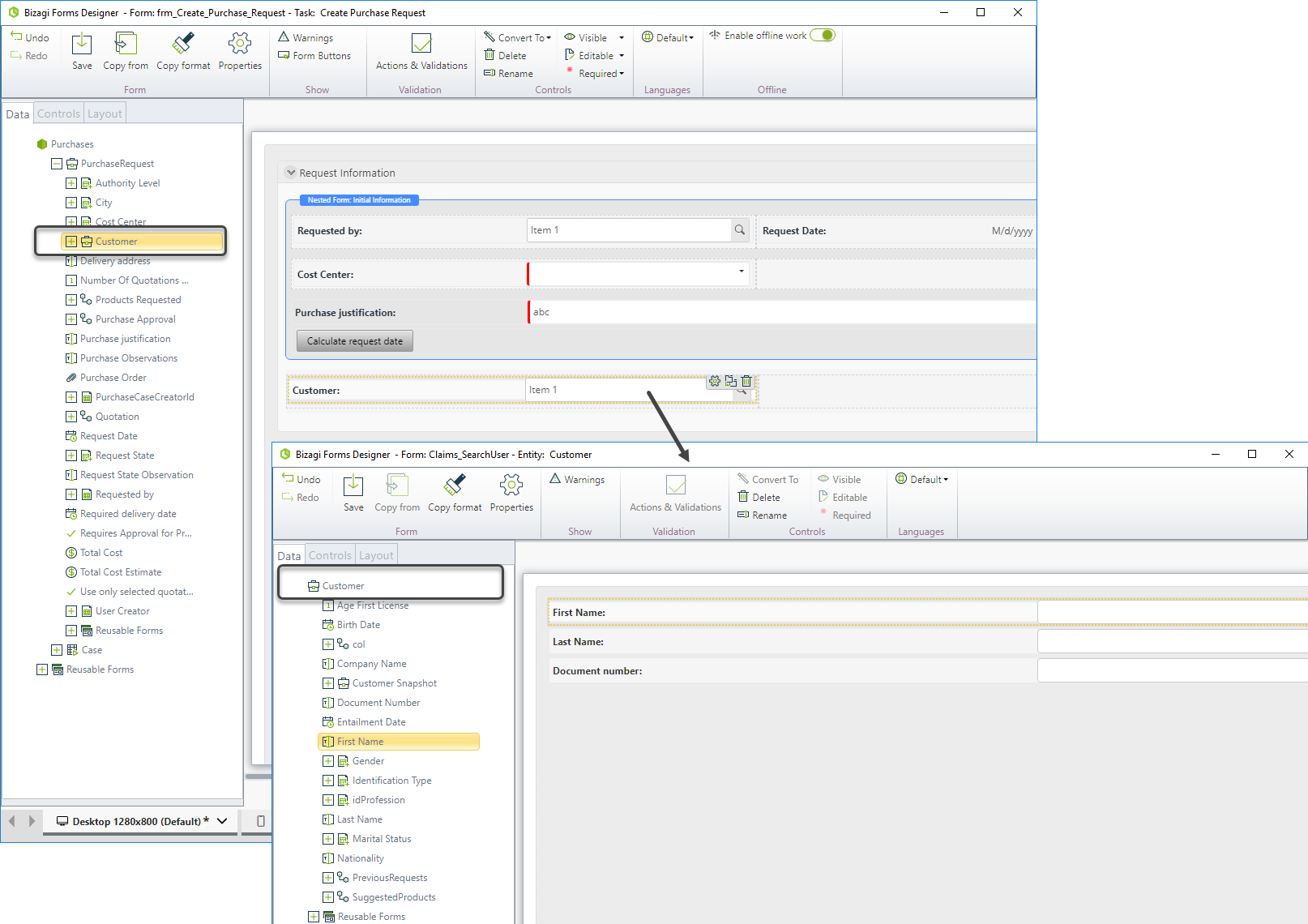The width and height of the screenshot is (1308, 924).
Task: Open Cost Center combo box
Action: [638, 274]
